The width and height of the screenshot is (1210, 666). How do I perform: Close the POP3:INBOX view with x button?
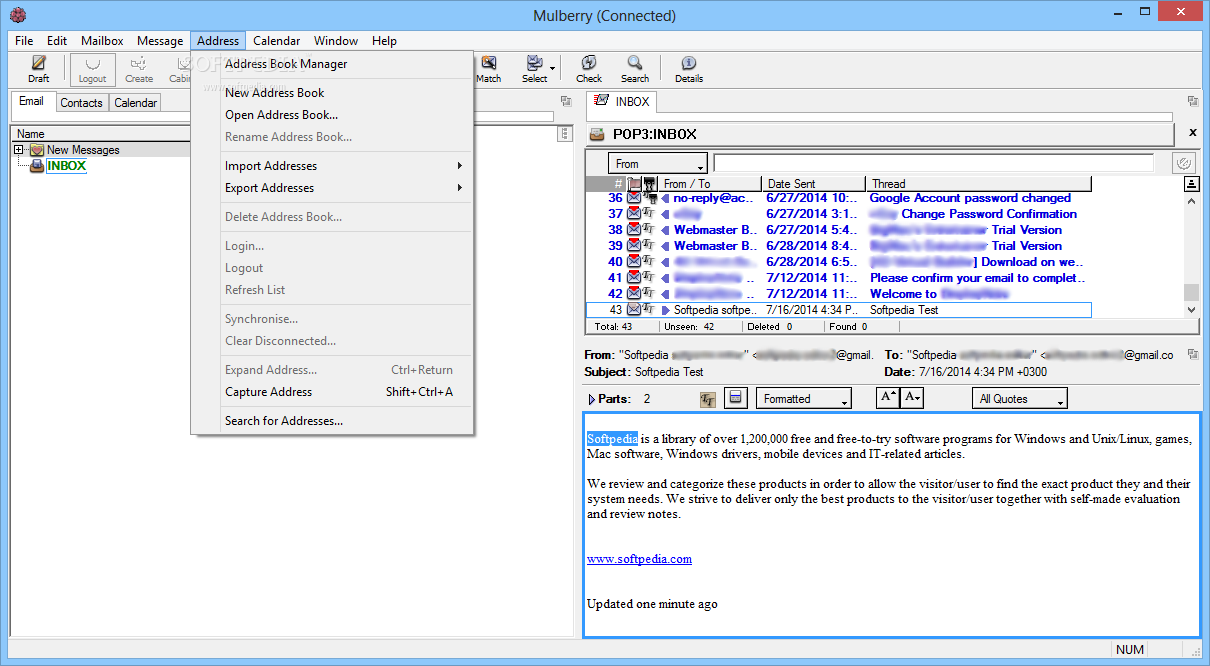[1191, 133]
